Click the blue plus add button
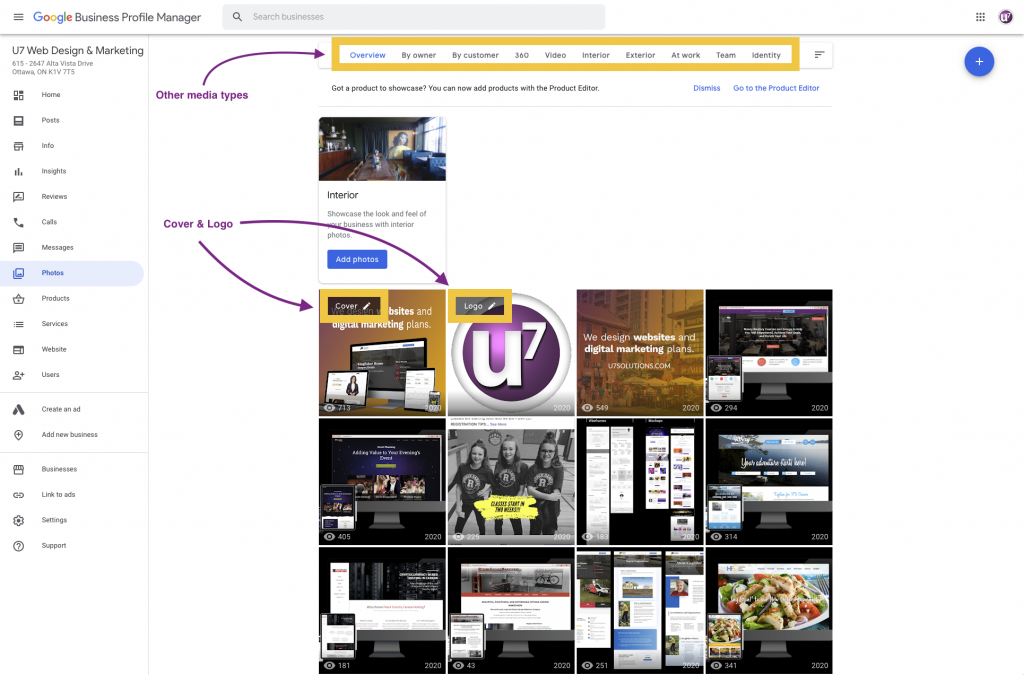Image resolution: width=1024 pixels, height=675 pixels. click(979, 61)
